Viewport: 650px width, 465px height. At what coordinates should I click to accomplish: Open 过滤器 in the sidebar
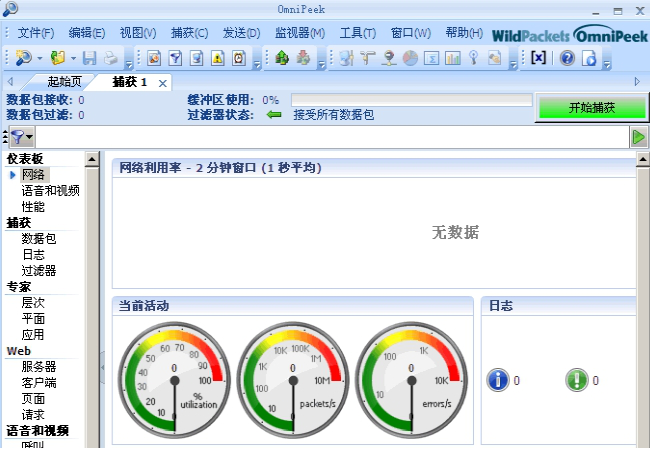click(39, 271)
